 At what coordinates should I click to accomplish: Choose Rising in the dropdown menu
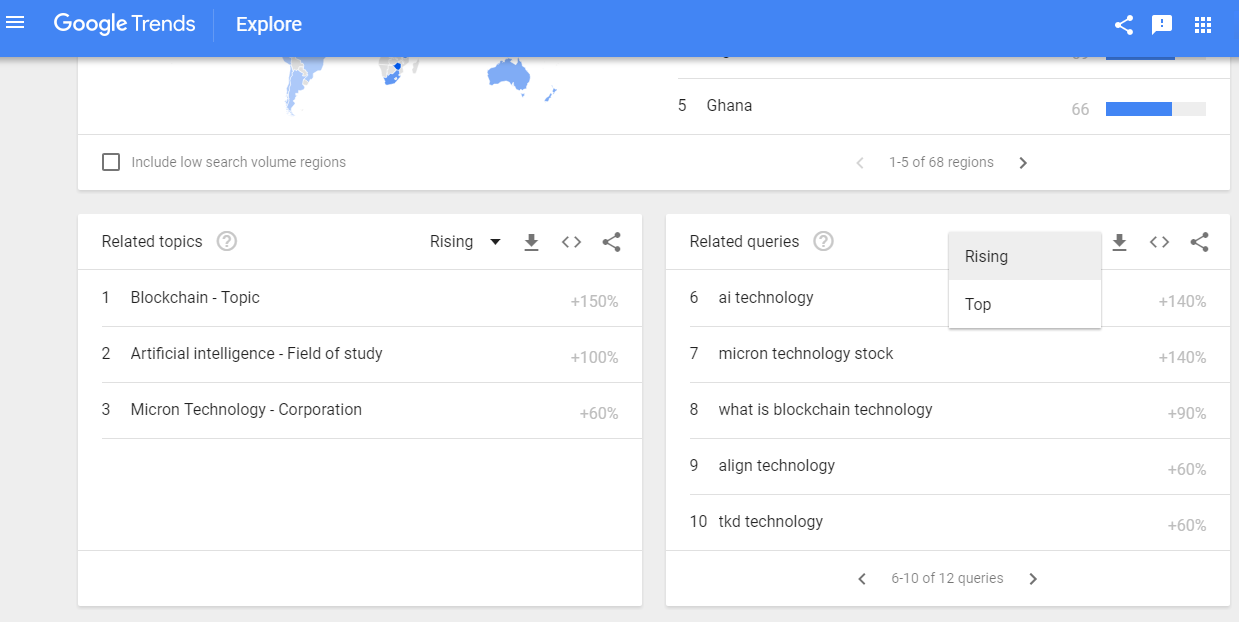click(x=986, y=256)
